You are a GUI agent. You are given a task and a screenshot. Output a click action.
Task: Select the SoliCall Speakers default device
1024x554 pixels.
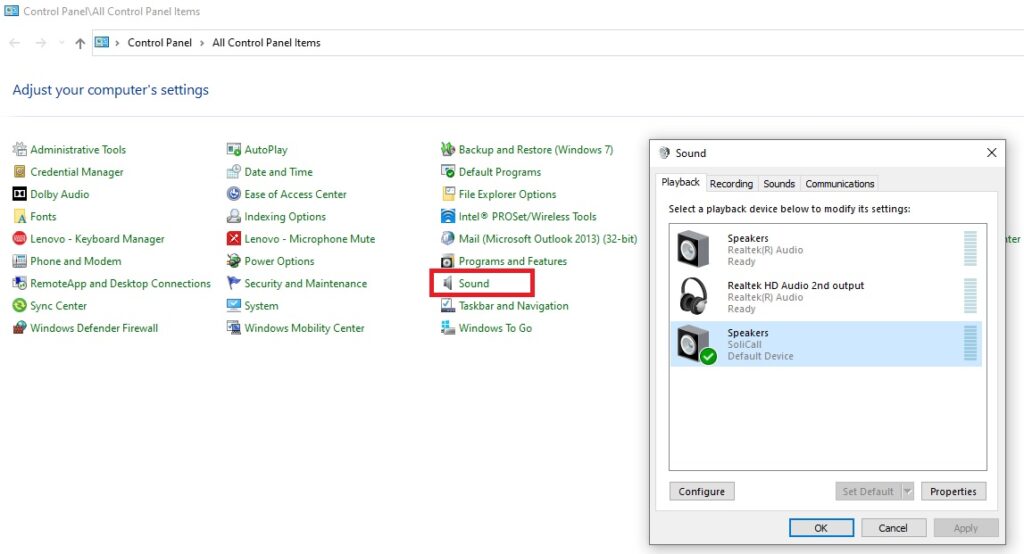pos(825,344)
